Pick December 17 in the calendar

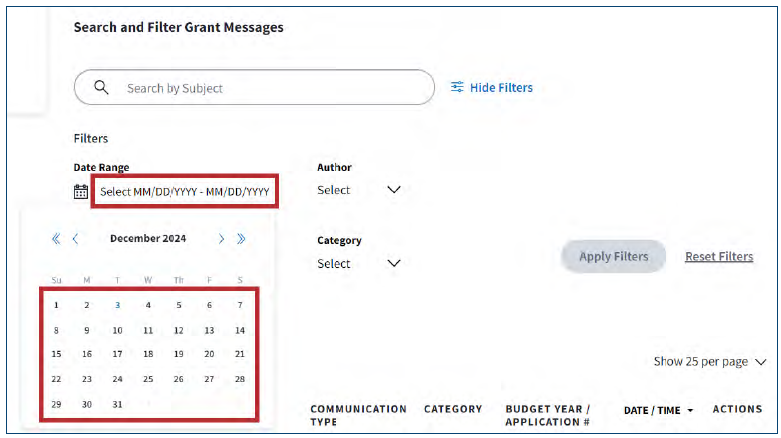(117, 354)
